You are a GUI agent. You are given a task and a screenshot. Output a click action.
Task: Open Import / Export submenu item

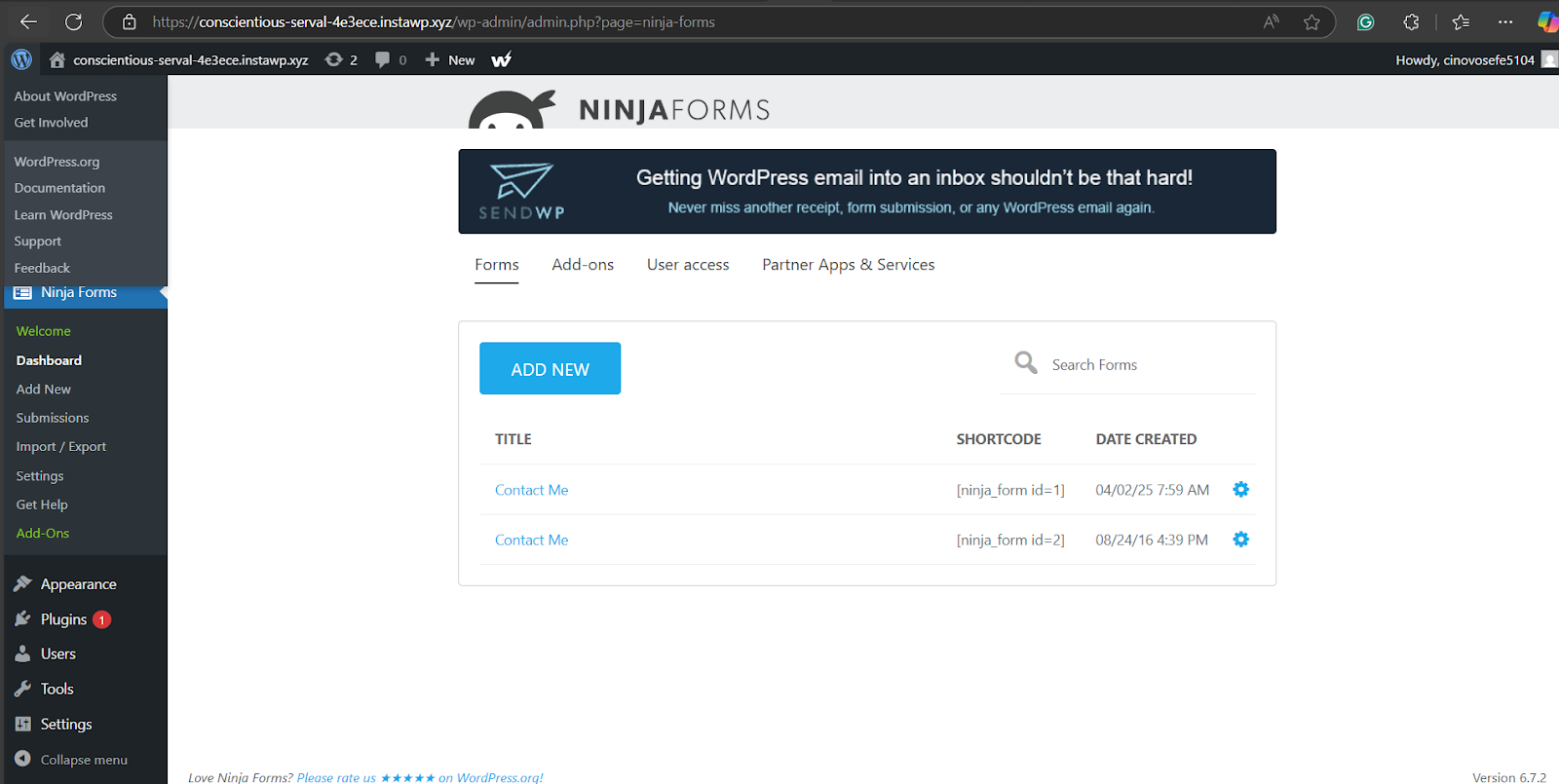pyautogui.click(x=61, y=446)
